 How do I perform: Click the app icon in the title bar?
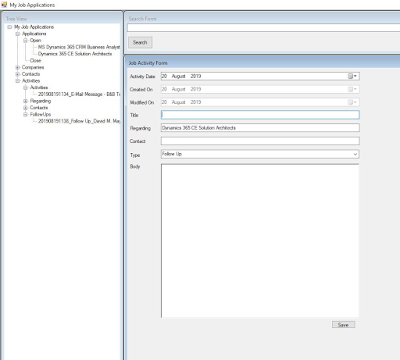pos(4,5)
